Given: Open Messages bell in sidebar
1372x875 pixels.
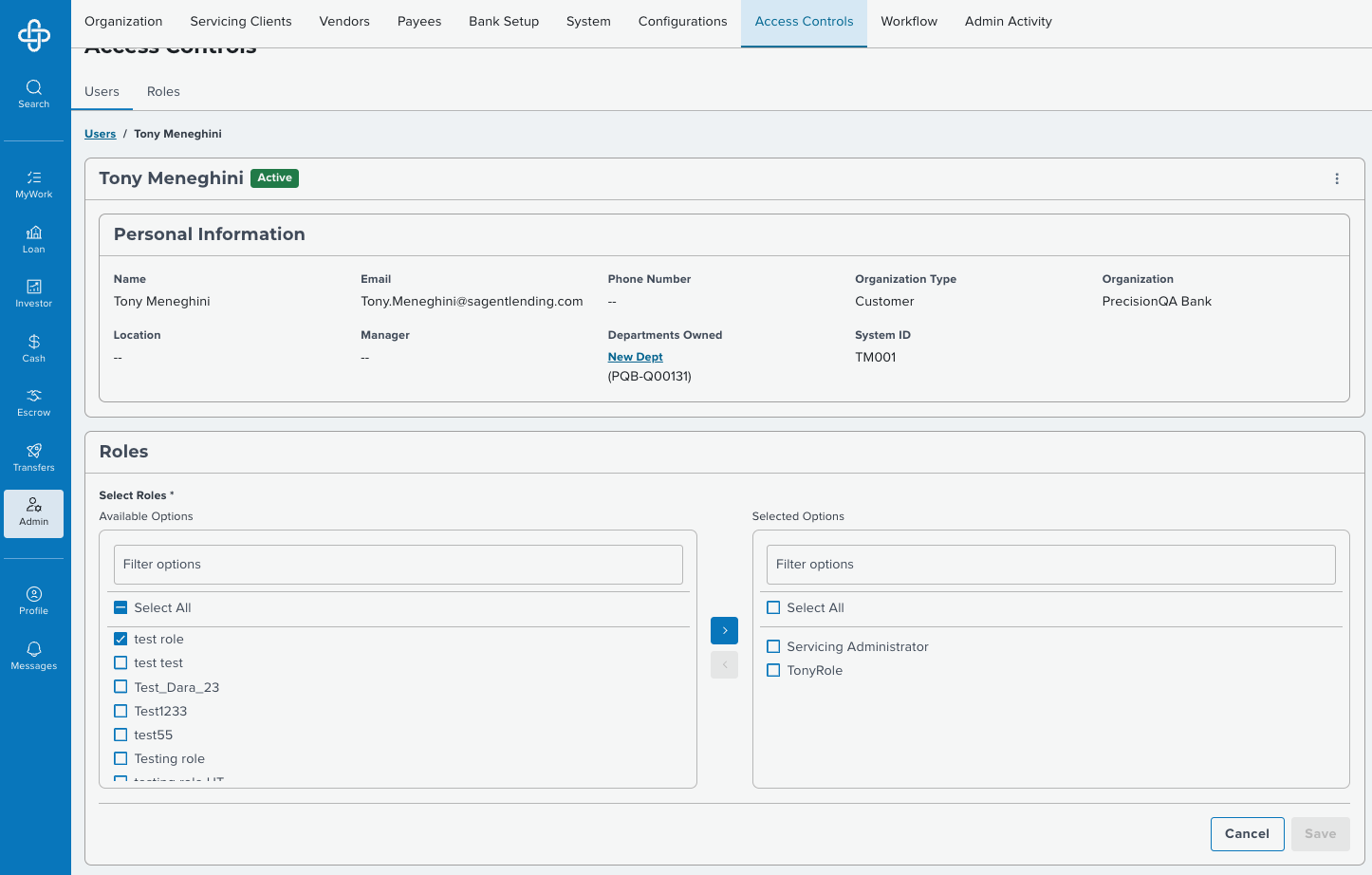Looking at the screenshot, I should (34, 656).
